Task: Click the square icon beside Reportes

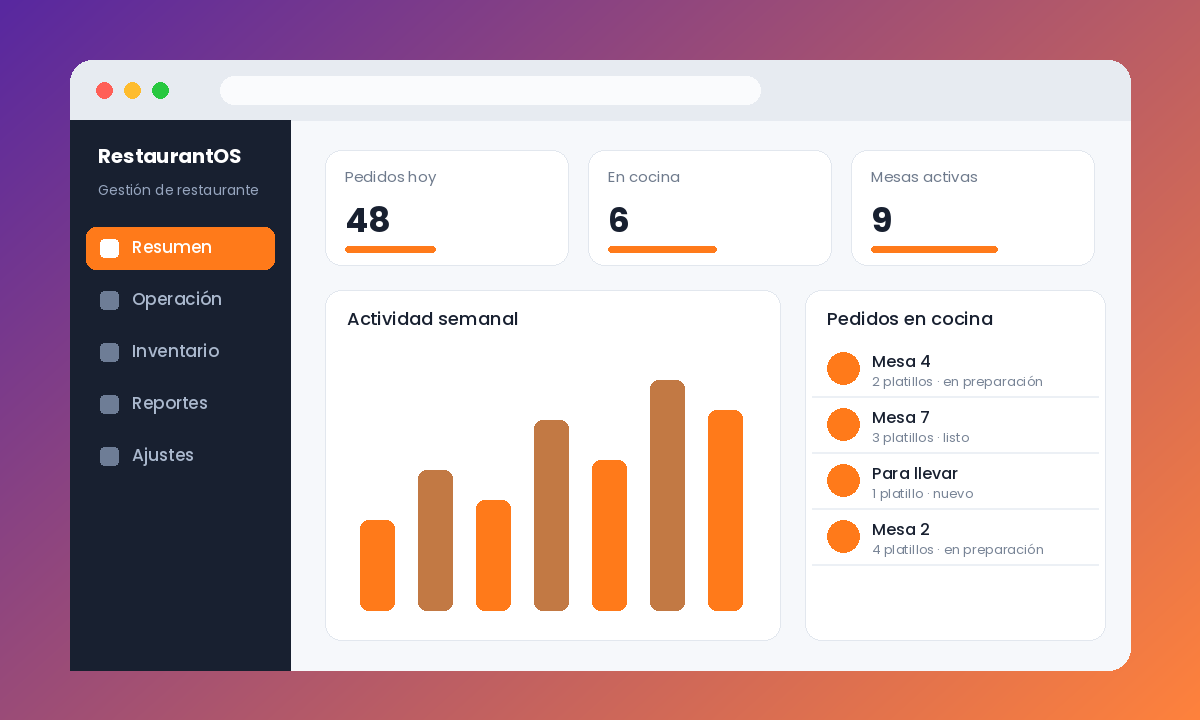Action: tap(110, 404)
